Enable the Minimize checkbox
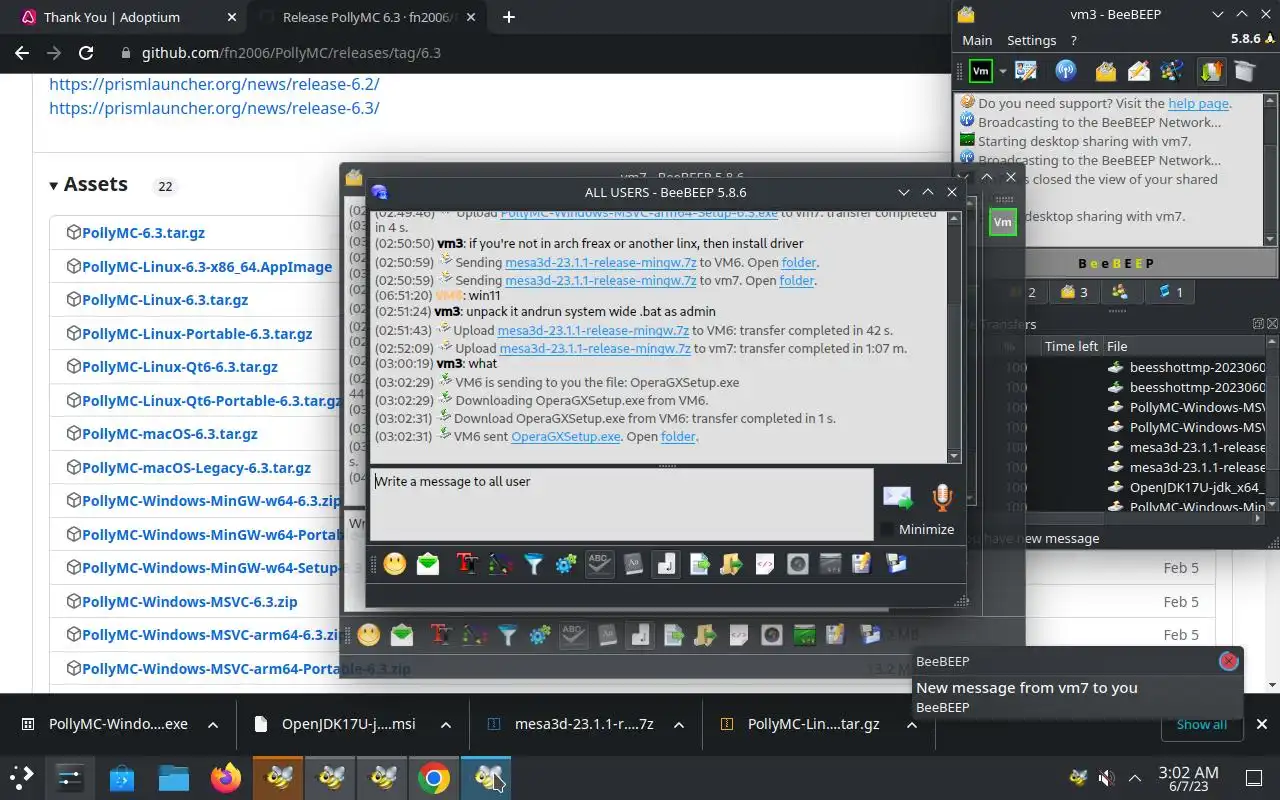 point(887,529)
